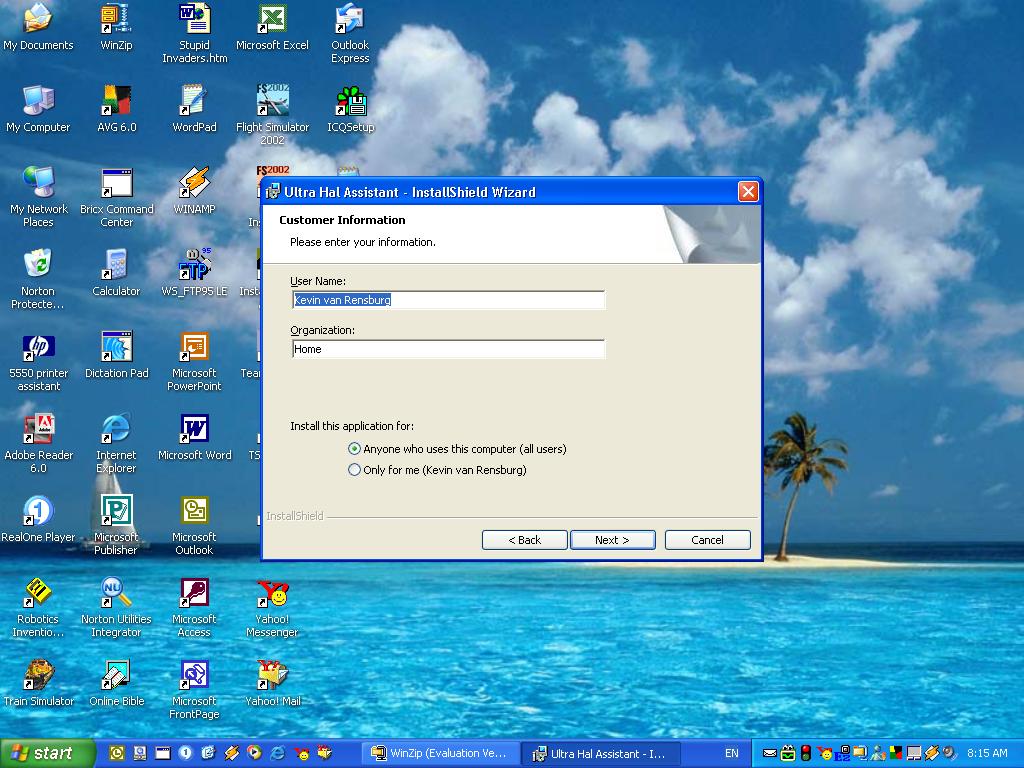Open the Calculator desktop icon

(x=116, y=266)
